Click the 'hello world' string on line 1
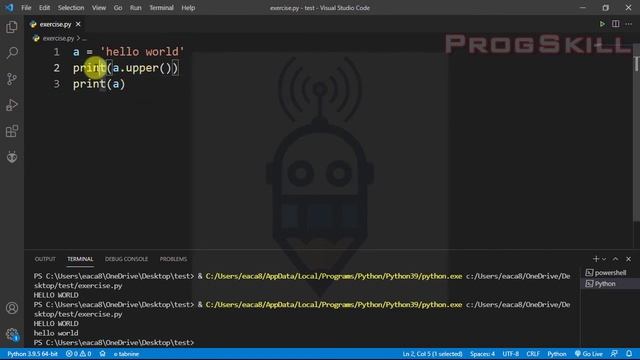Screen dimensions: 640x360 [142, 52]
